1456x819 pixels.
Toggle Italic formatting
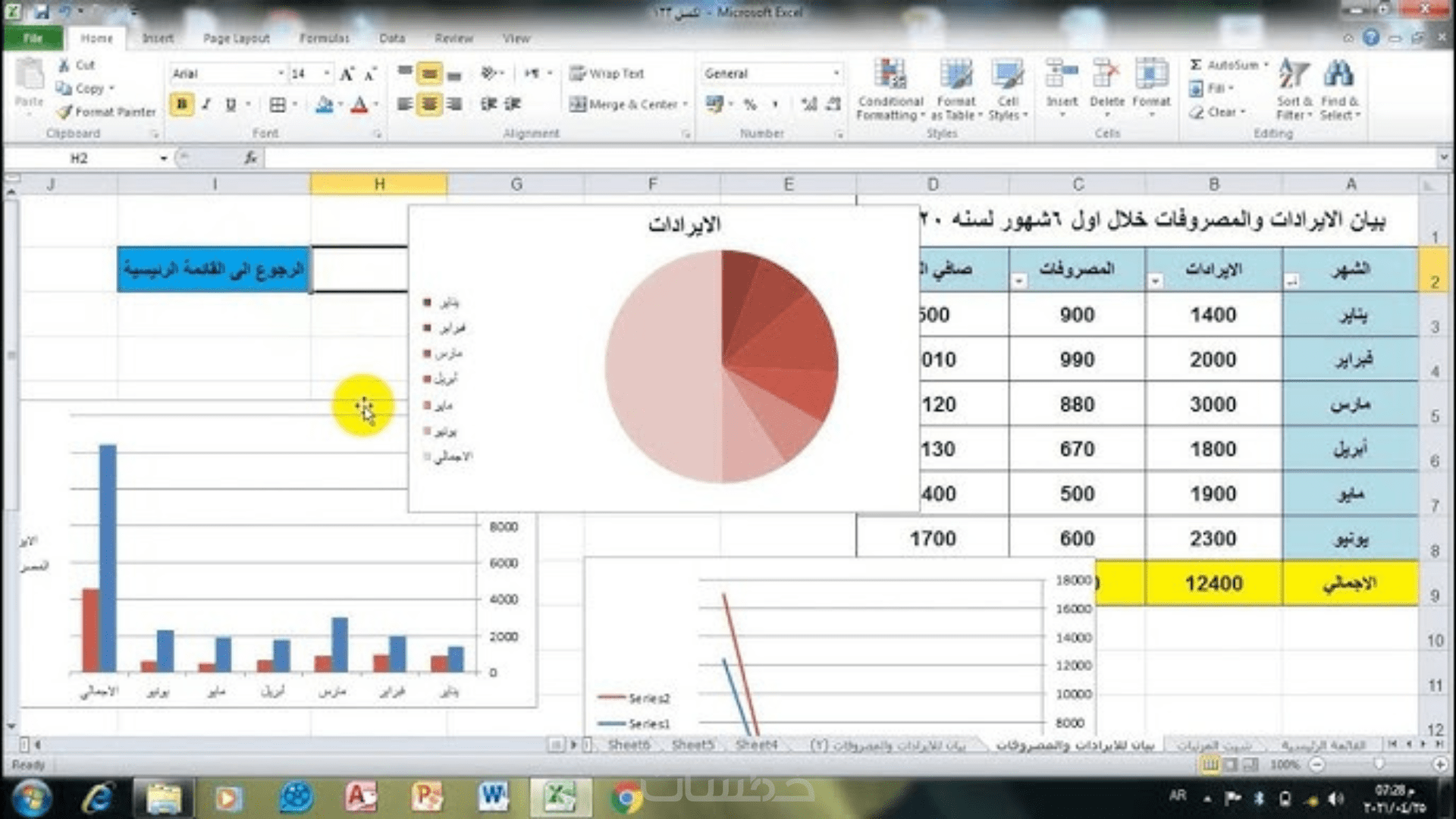[x=206, y=105]
